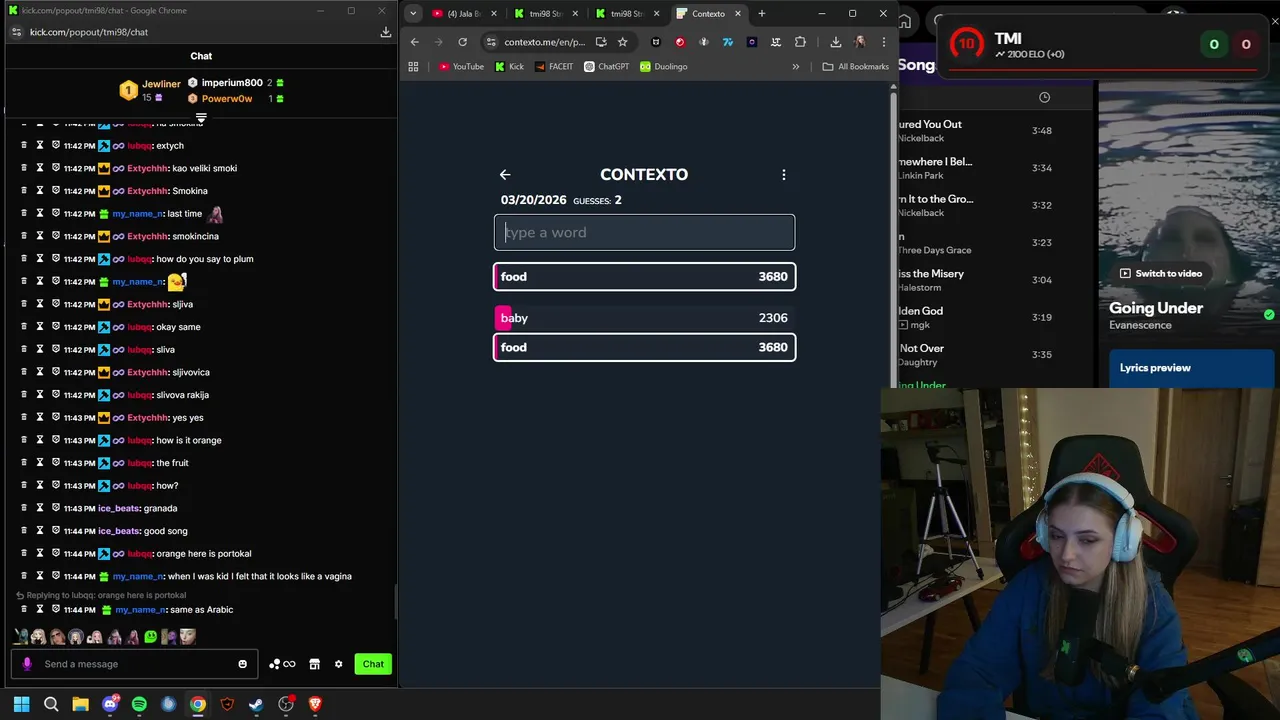Open Chrome downloads icon in toolbar
The width and height of the screenshot is (1280, 720).
pos(835,42)
